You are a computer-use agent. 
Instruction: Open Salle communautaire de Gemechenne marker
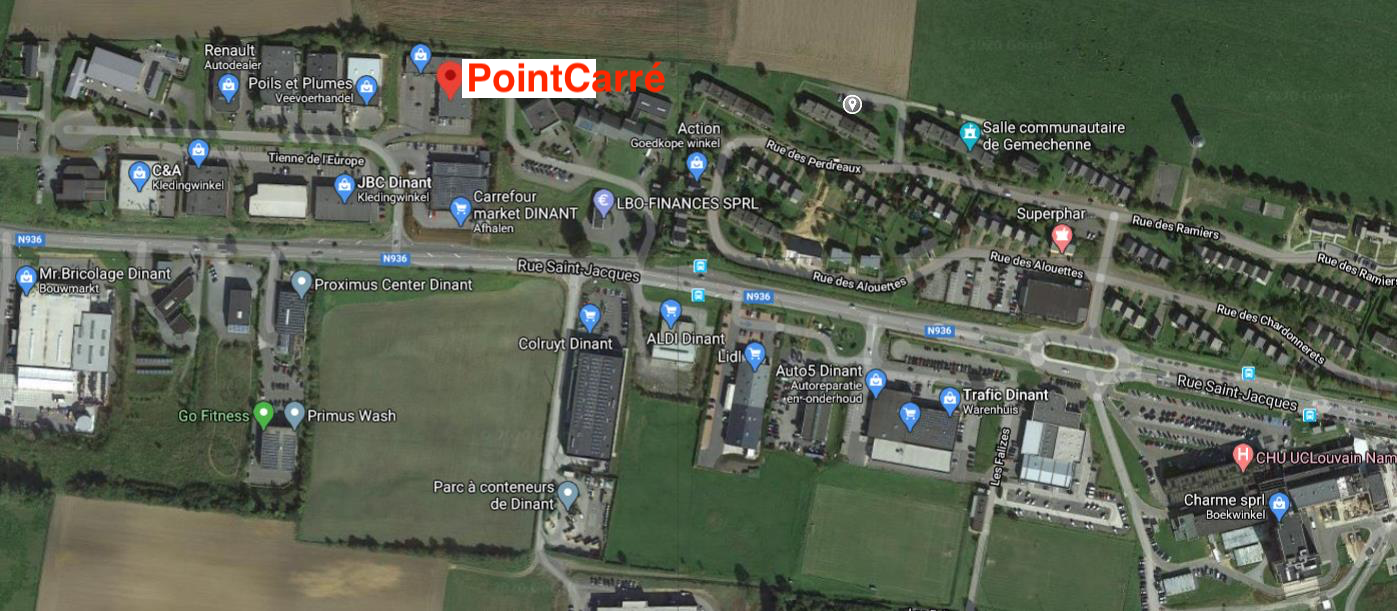click(x=969, y=135)
